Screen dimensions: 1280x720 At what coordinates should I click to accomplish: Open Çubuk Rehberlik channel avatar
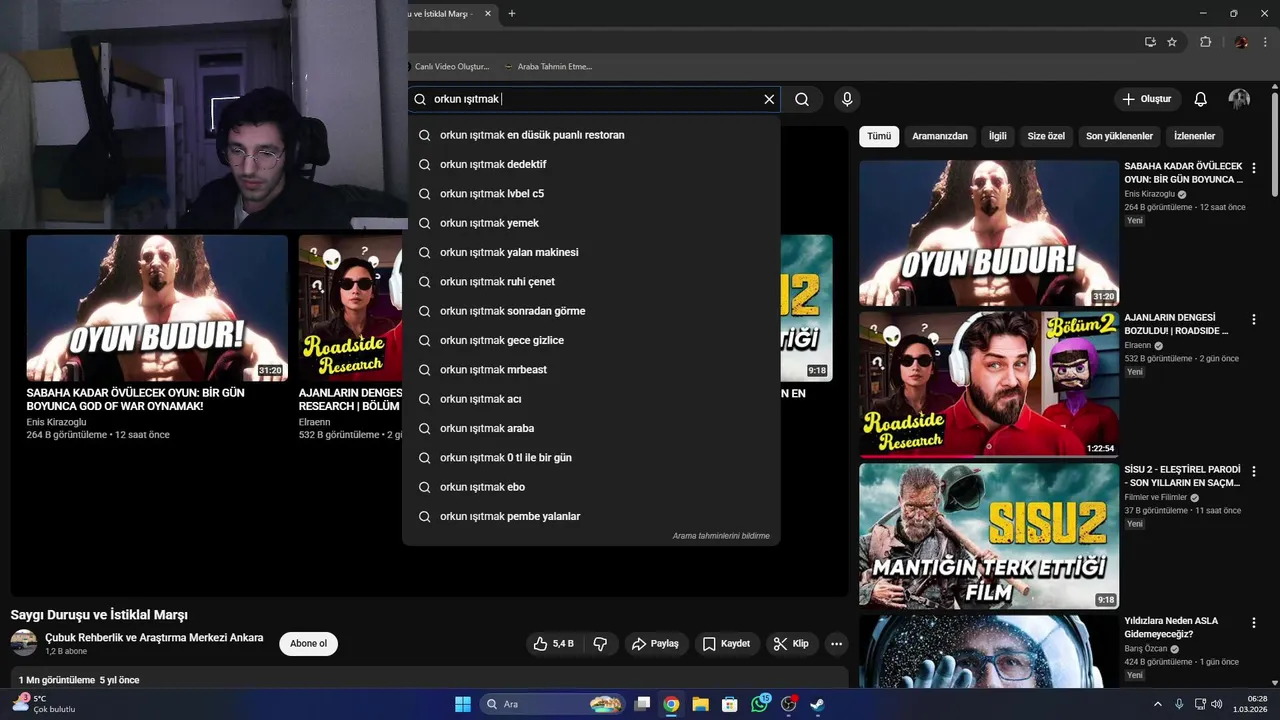24,643
